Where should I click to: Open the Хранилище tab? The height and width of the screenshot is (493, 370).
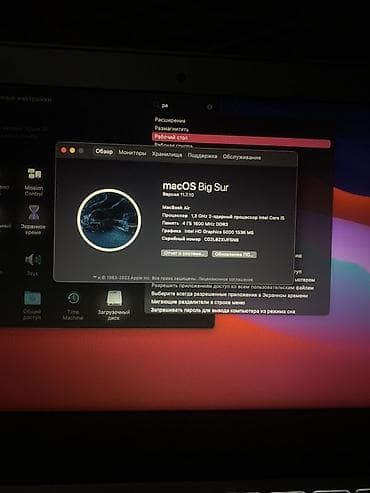[167, 155]
